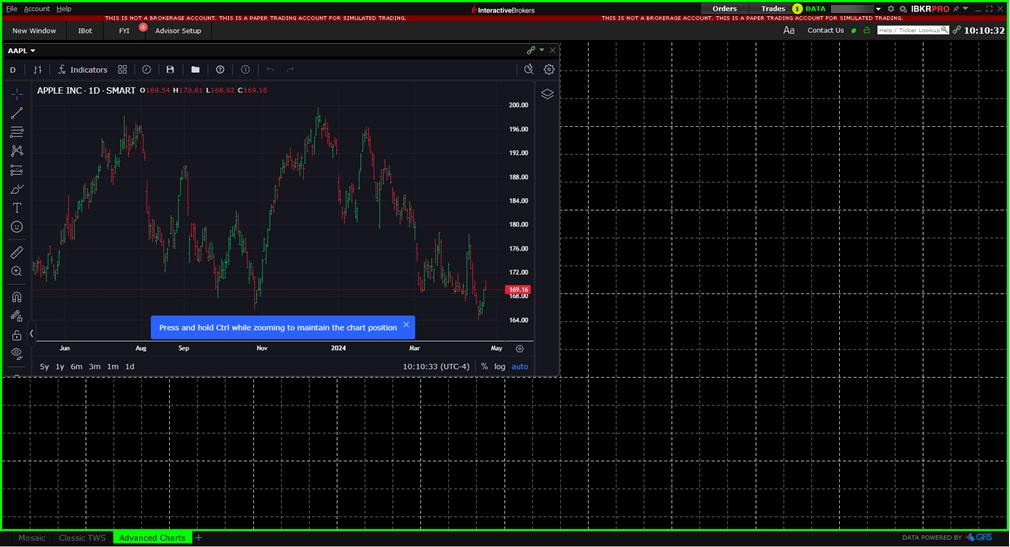This screenshot has width=1010, height=547.
Task: Collapse the drawing toolbar with the arrow
Action: pos(31,333)
